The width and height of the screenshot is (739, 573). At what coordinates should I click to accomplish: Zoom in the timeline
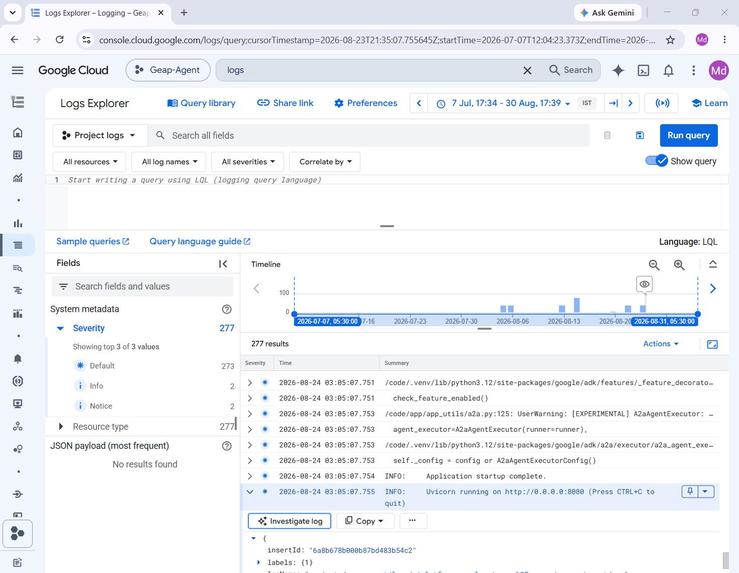coord(679,265)
